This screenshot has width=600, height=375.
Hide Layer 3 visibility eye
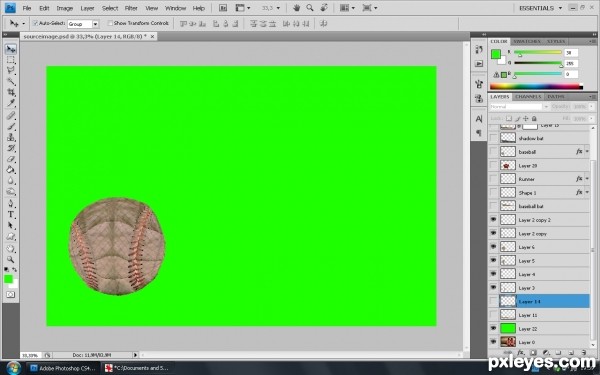(493, 287)
